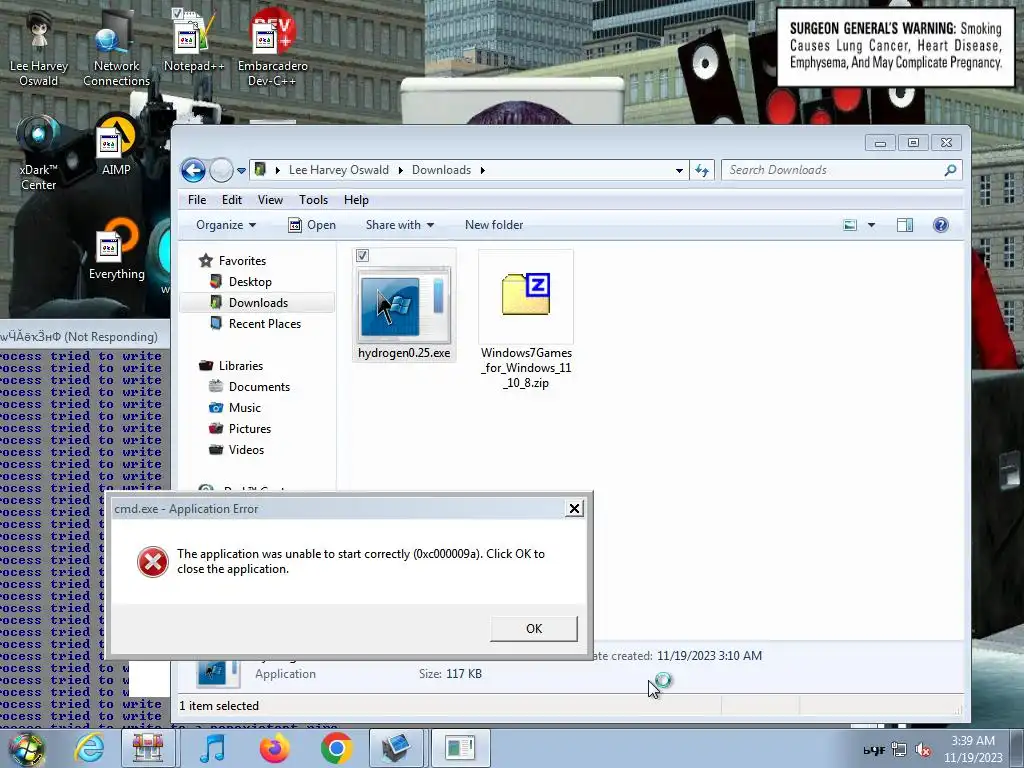Image resolution: width=1024 pixels, height=768 pixels.
Task: Open the Help menu
Action: click(x=356, y=200)
